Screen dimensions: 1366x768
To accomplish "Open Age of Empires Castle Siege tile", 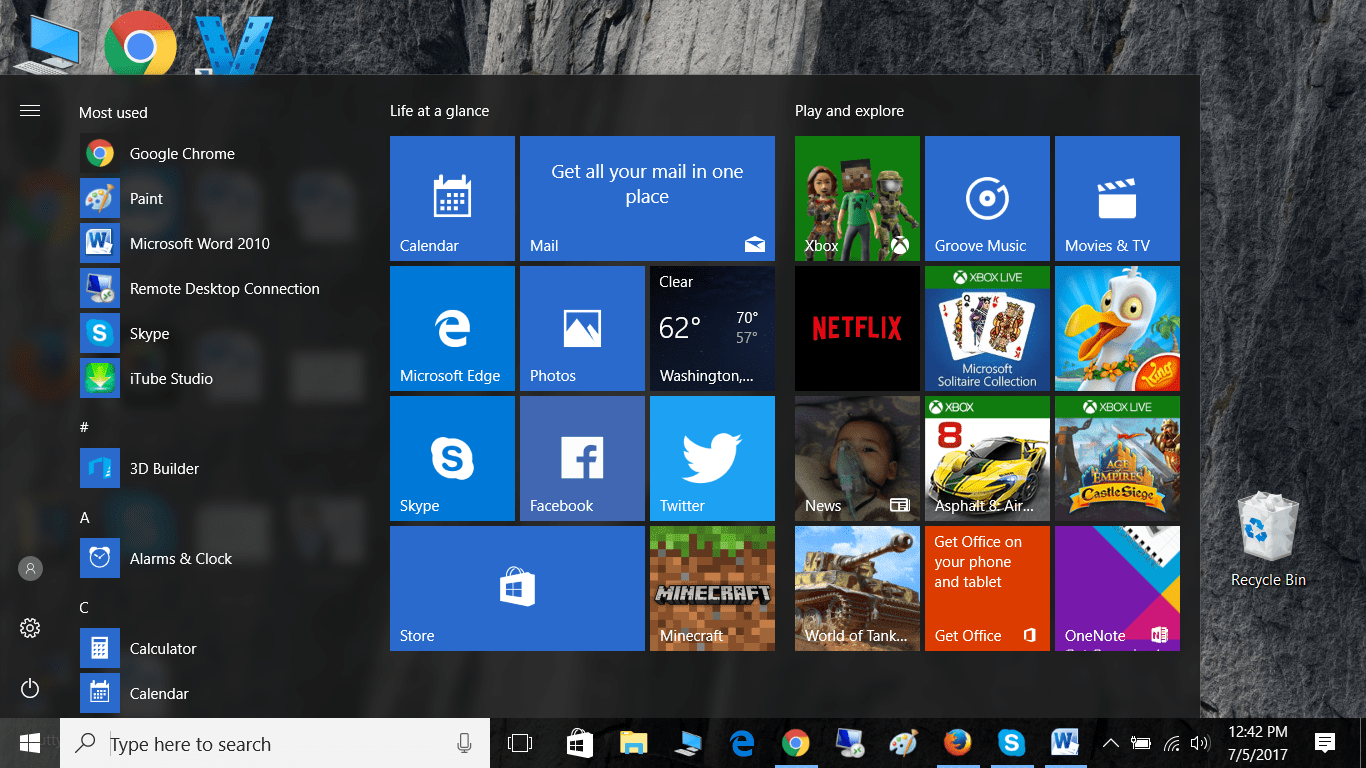I will tap(1117, 459).
